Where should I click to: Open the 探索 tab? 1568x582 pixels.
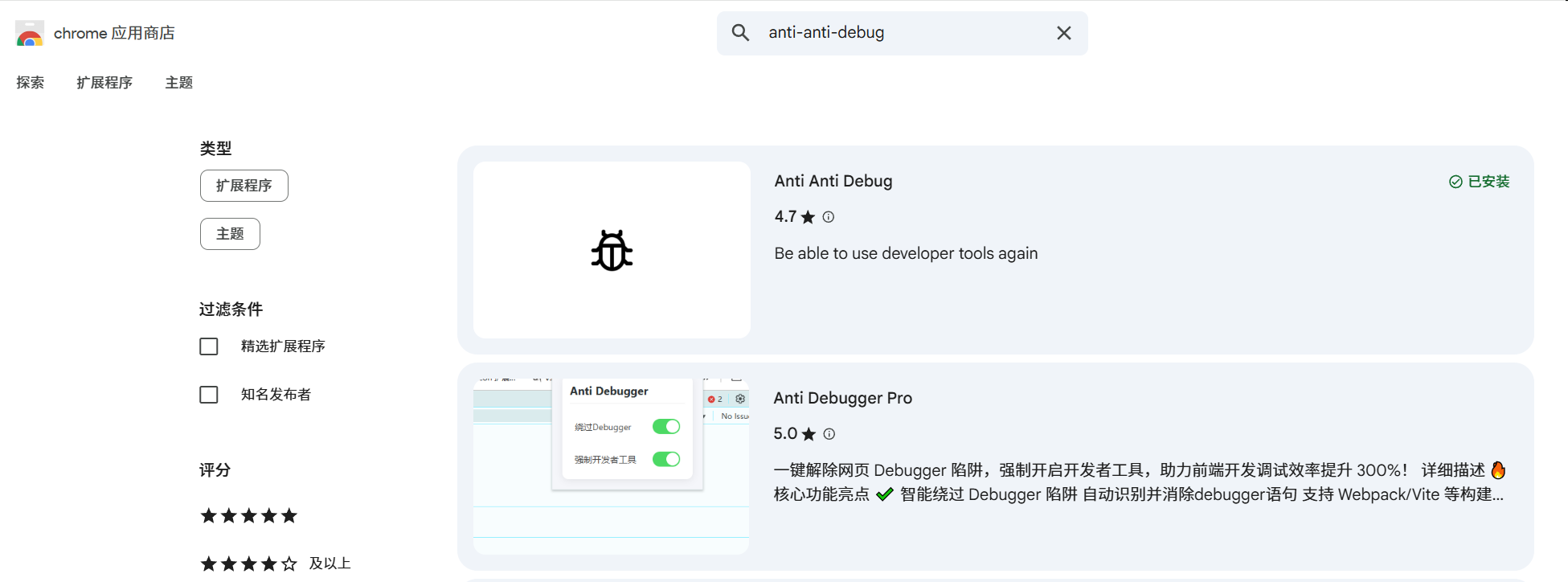(31, 83)
